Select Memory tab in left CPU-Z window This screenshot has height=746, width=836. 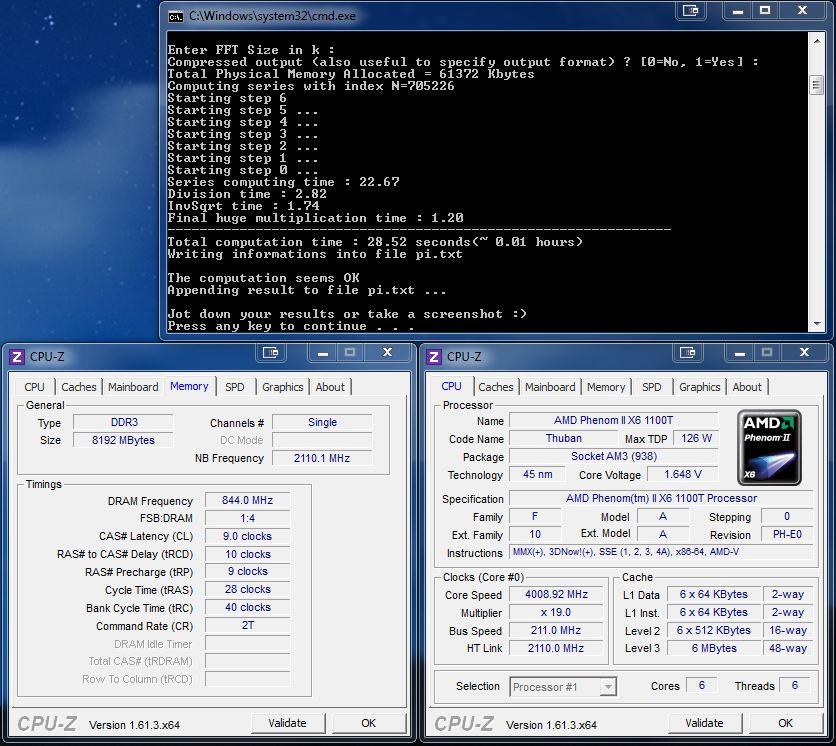(x=189, y=386)
